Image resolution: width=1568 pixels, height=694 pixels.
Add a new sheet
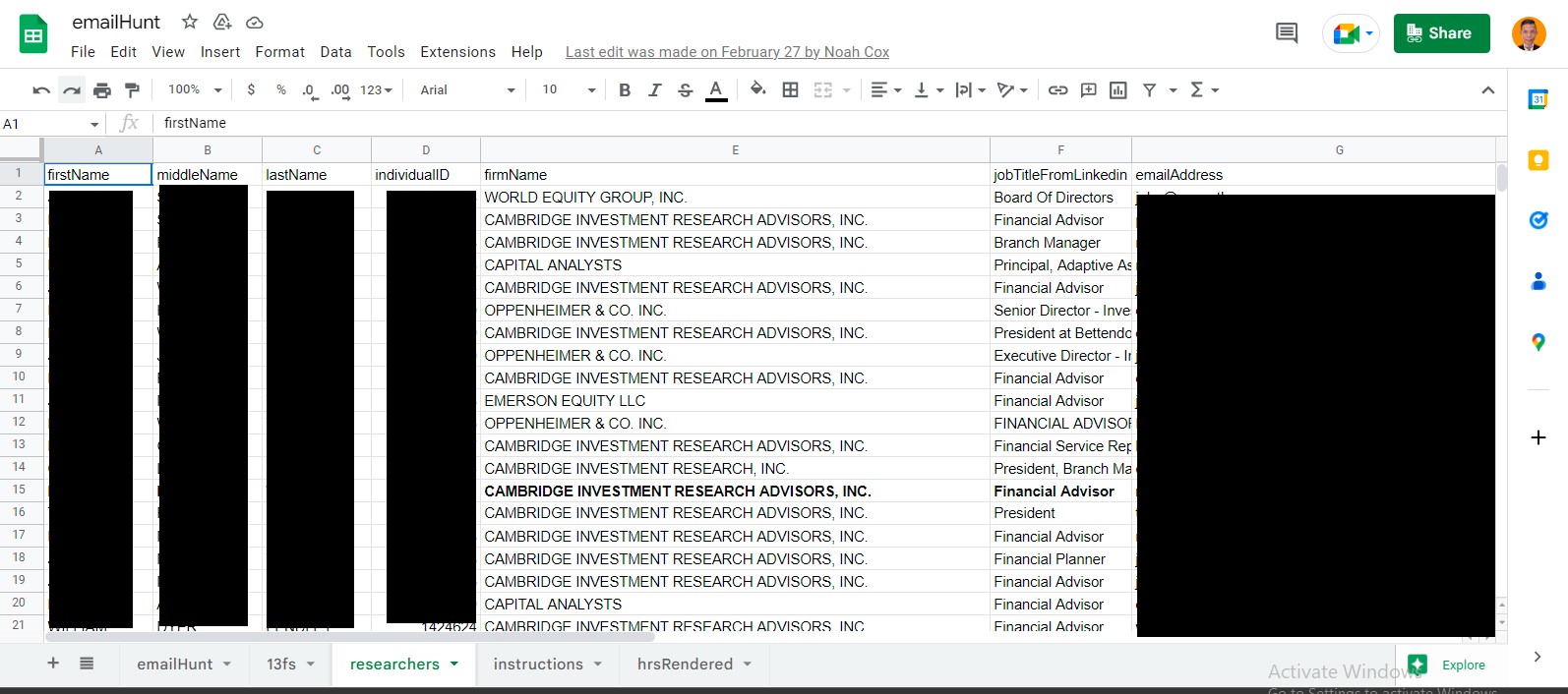click(x=53, y=664)
